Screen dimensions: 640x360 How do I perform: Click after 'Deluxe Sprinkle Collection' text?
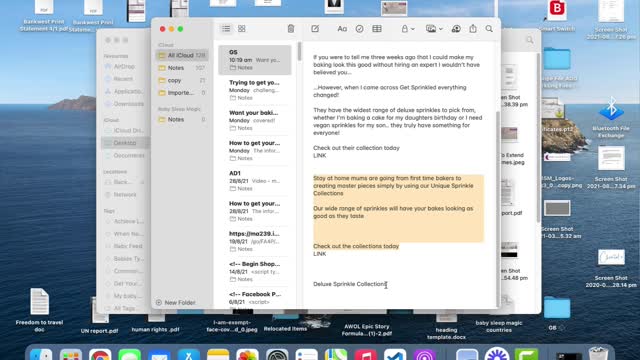[387, 284]
